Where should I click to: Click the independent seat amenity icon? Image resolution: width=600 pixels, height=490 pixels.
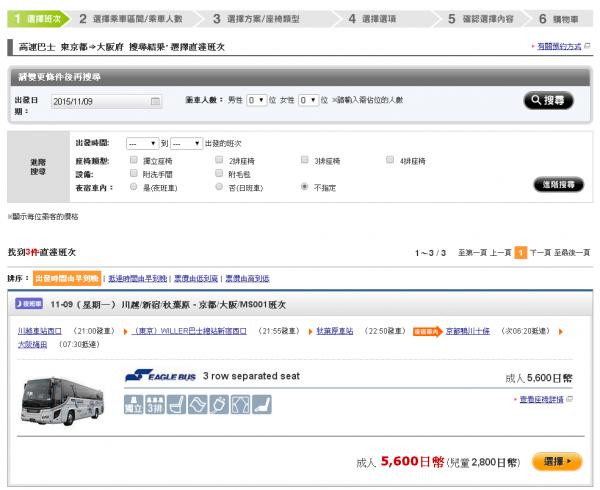click(134, 405)
